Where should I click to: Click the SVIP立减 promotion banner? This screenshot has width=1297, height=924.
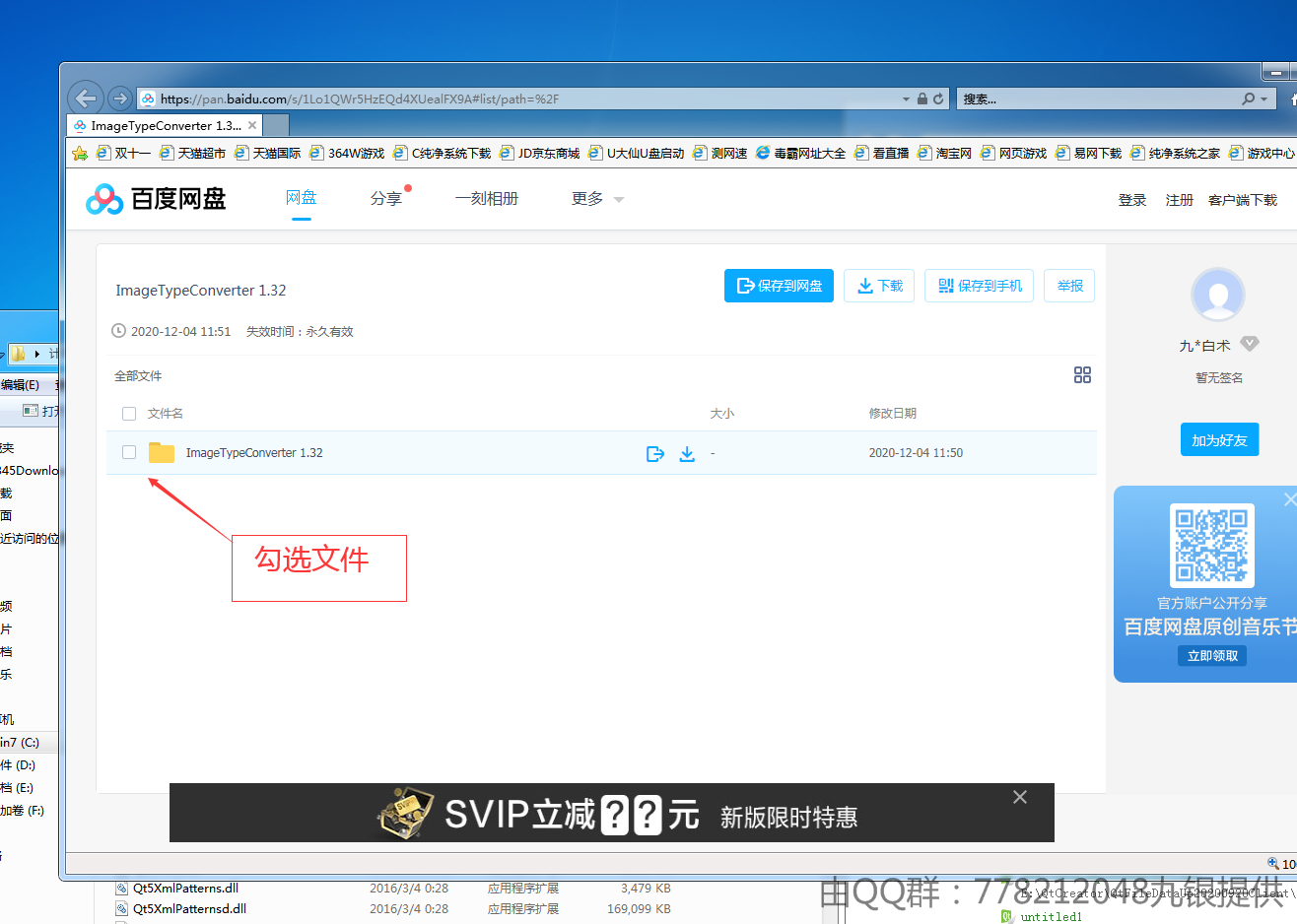[612, 813]
